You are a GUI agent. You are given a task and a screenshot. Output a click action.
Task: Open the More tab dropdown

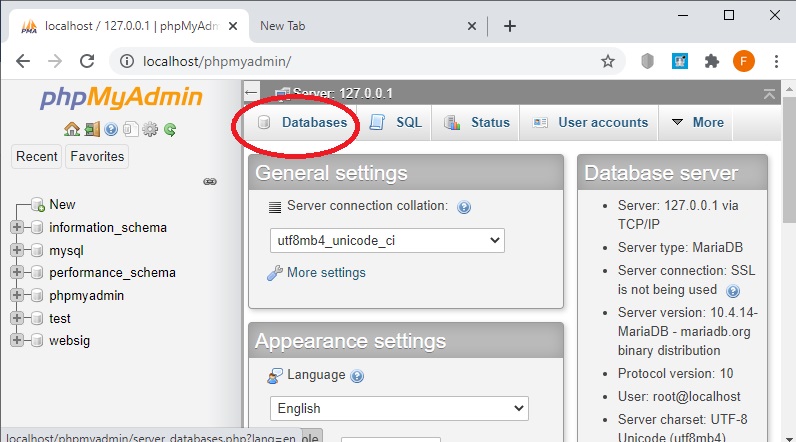pyautogui.click(x=697, y=122)
